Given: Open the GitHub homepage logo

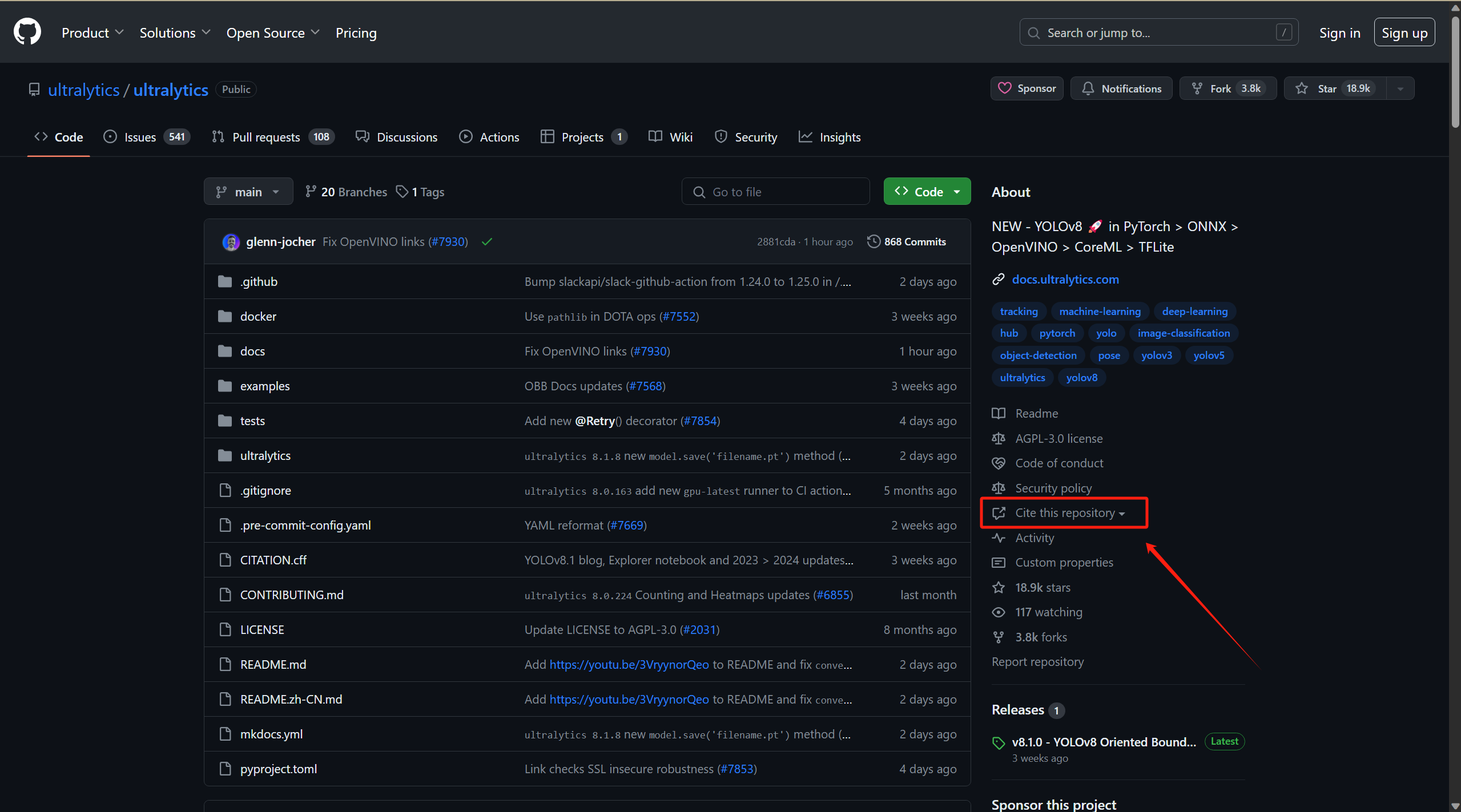Looking at the screenshot, I should (x=27, y=32).
